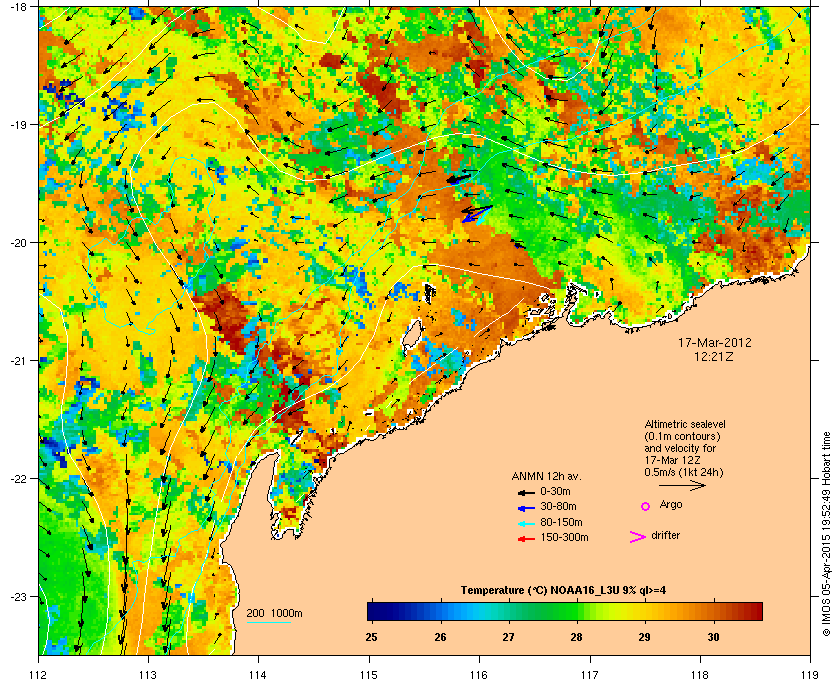
Task: Click the magenta Argo circle symbol
Action: [646, 506]
